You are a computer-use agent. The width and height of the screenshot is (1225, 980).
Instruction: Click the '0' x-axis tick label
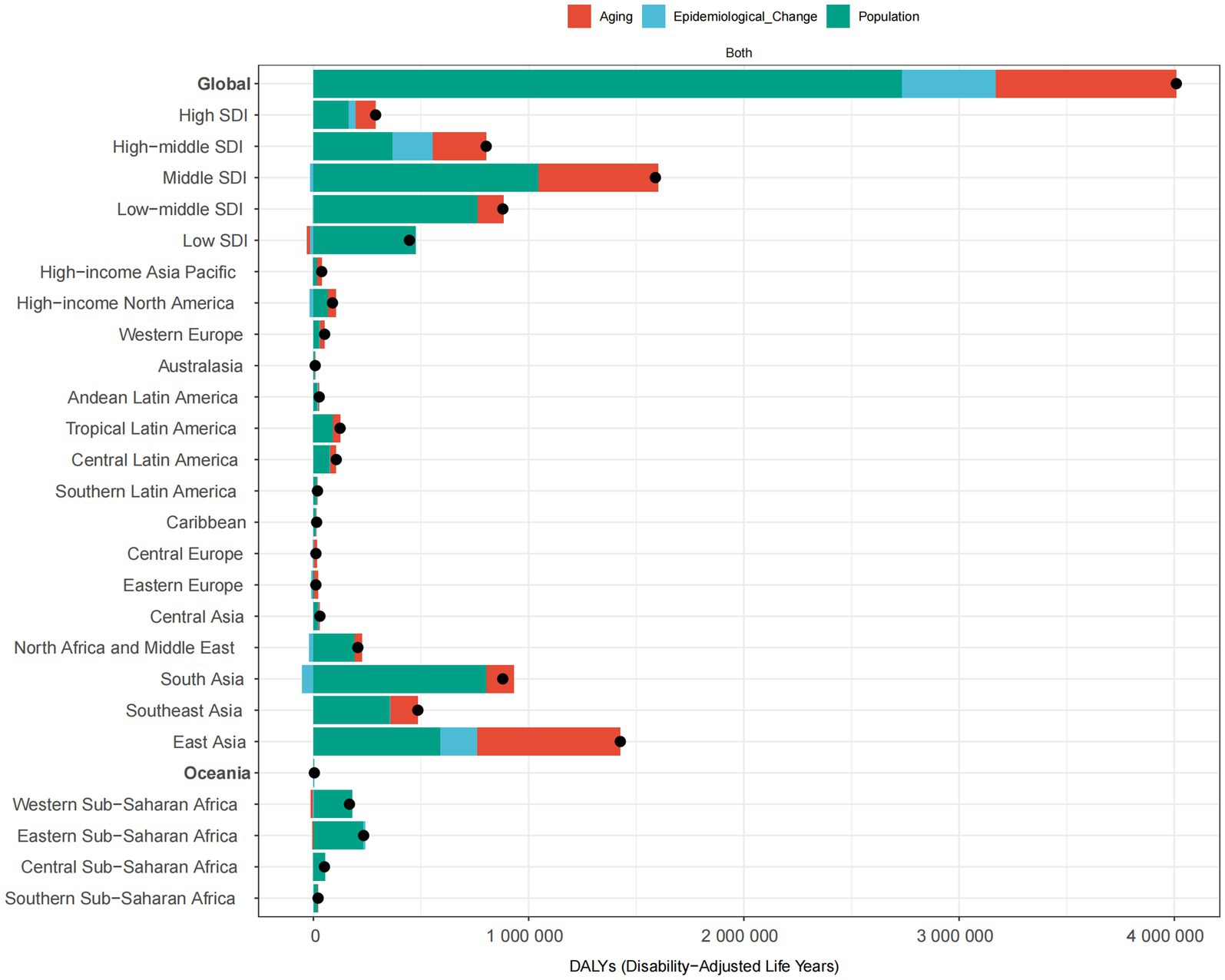click(x=315, y=936)
